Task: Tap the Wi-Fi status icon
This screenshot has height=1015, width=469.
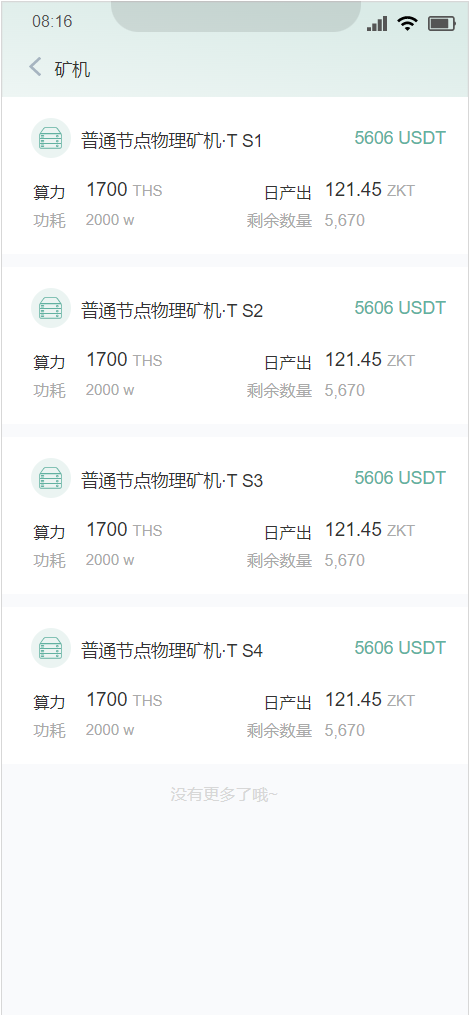Action: point(408,23)
